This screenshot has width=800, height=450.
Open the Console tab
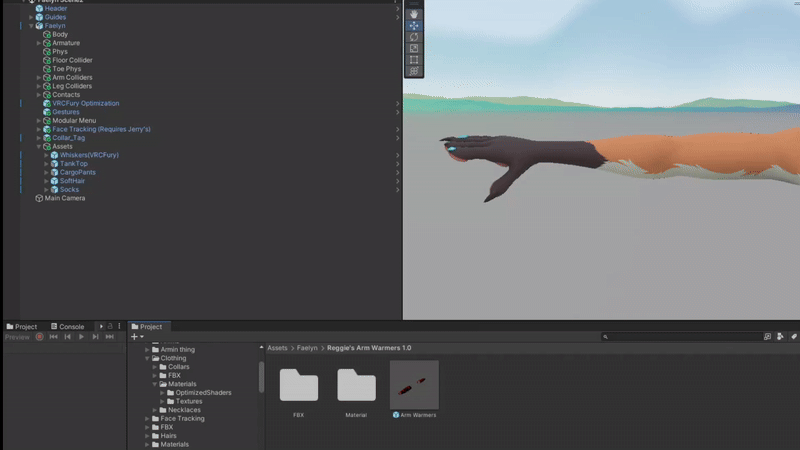[67, 327]
